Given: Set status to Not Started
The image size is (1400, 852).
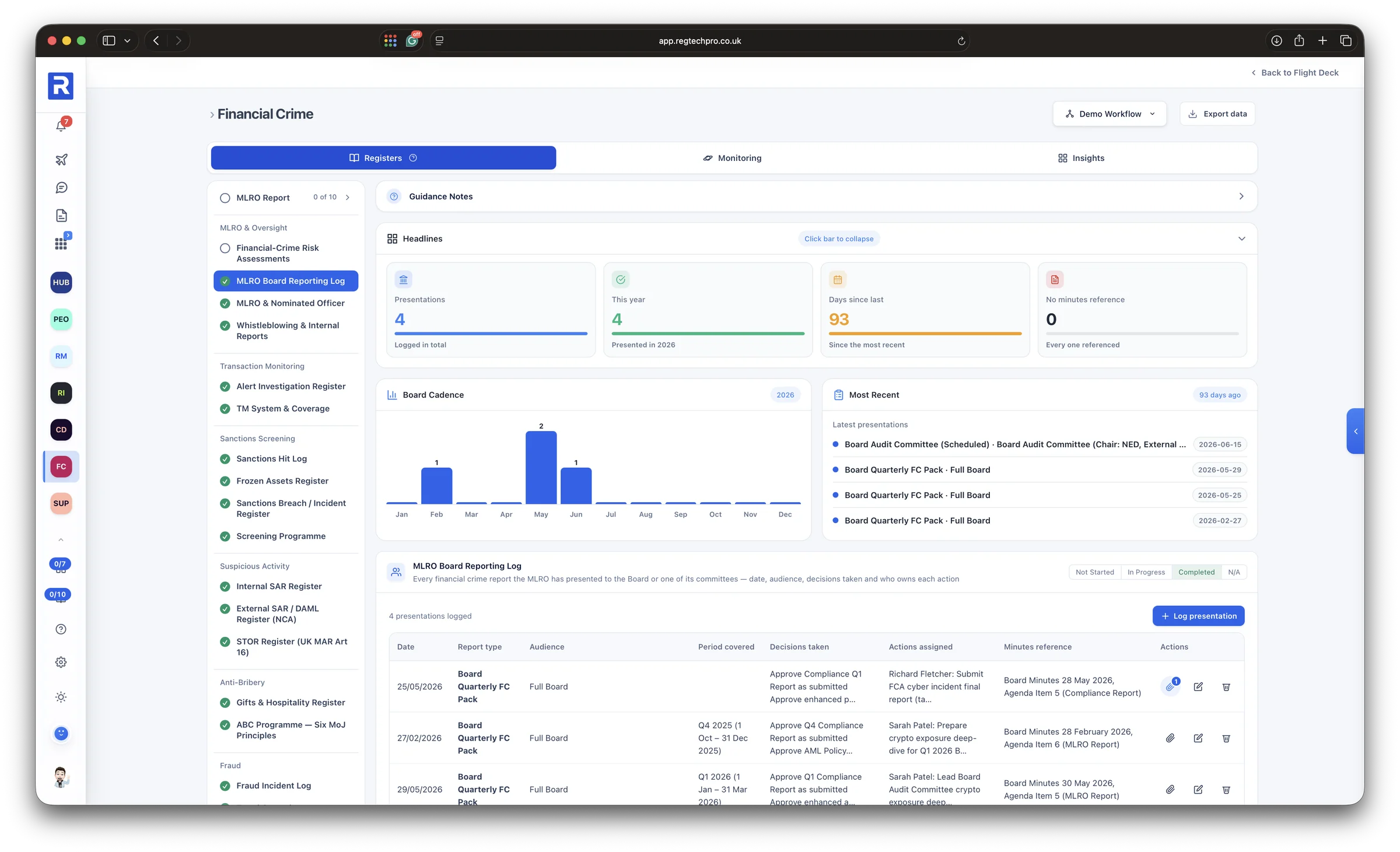Looking at the screenshot, I should [1094, 572].
